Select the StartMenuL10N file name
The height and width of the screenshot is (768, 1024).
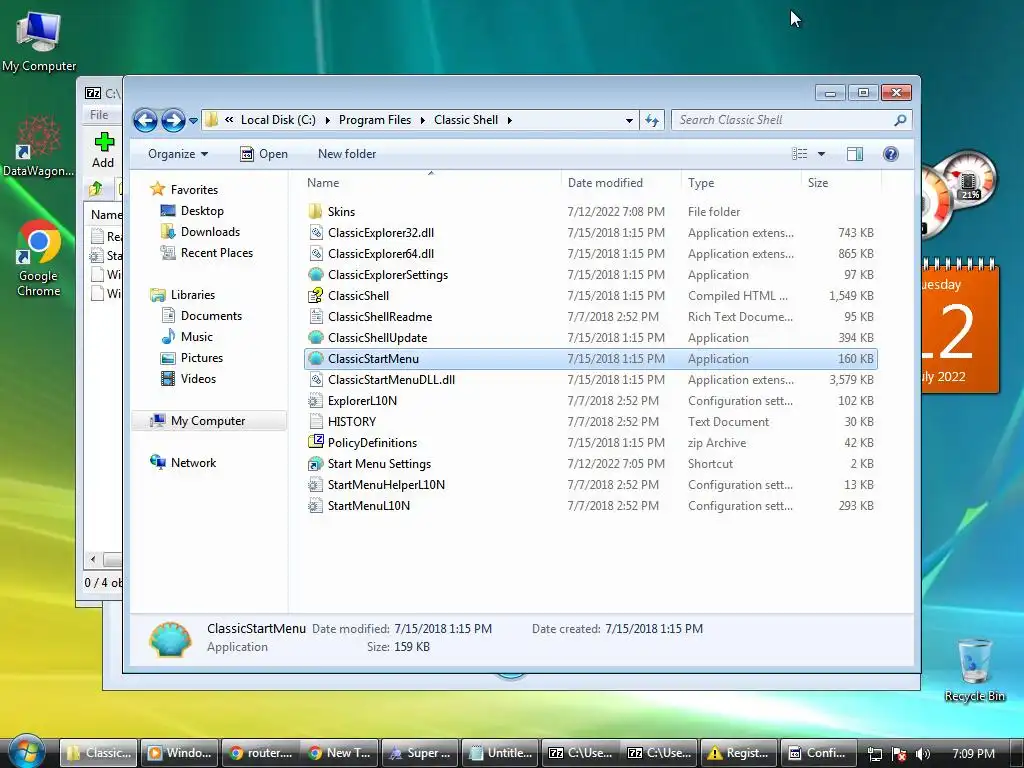point(369,505)
